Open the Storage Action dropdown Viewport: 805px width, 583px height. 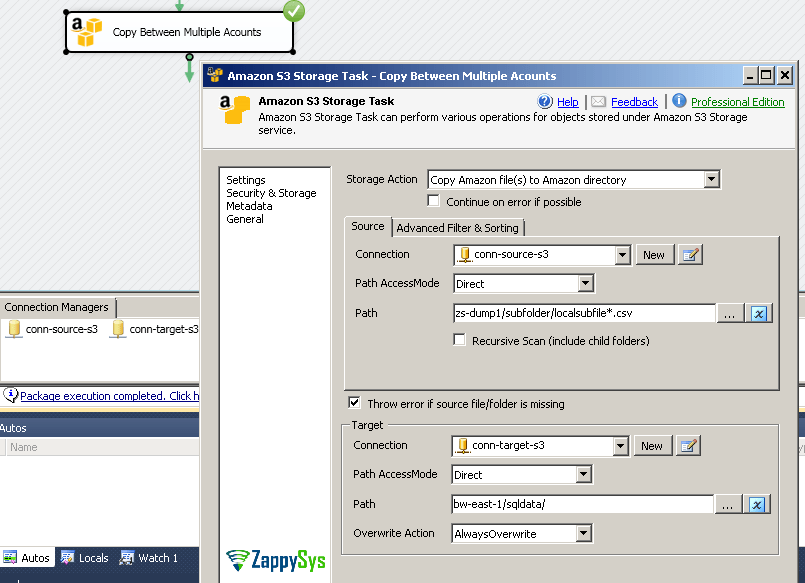pos(713,179)
